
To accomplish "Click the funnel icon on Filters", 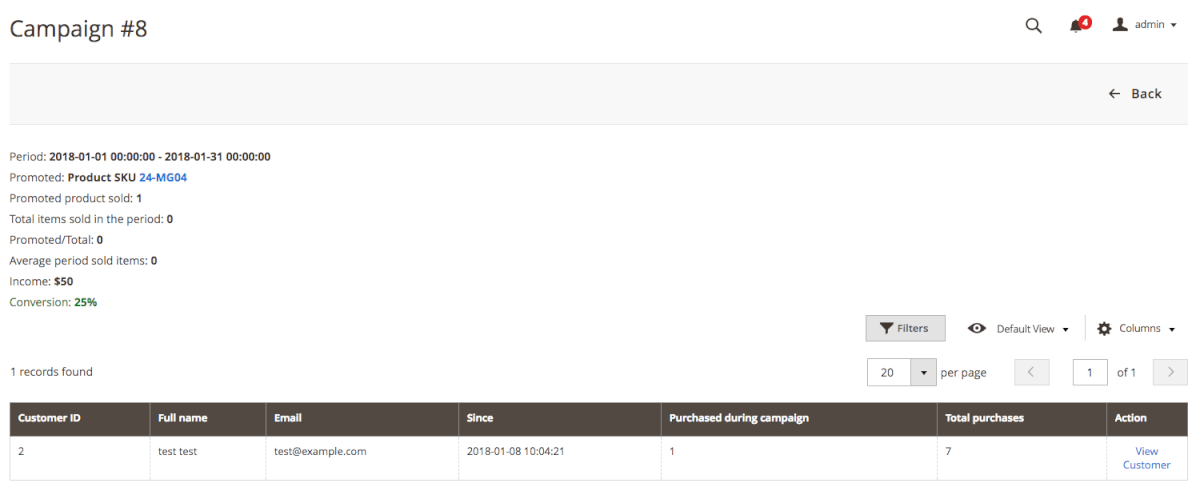I will click(x=886, y=328).
